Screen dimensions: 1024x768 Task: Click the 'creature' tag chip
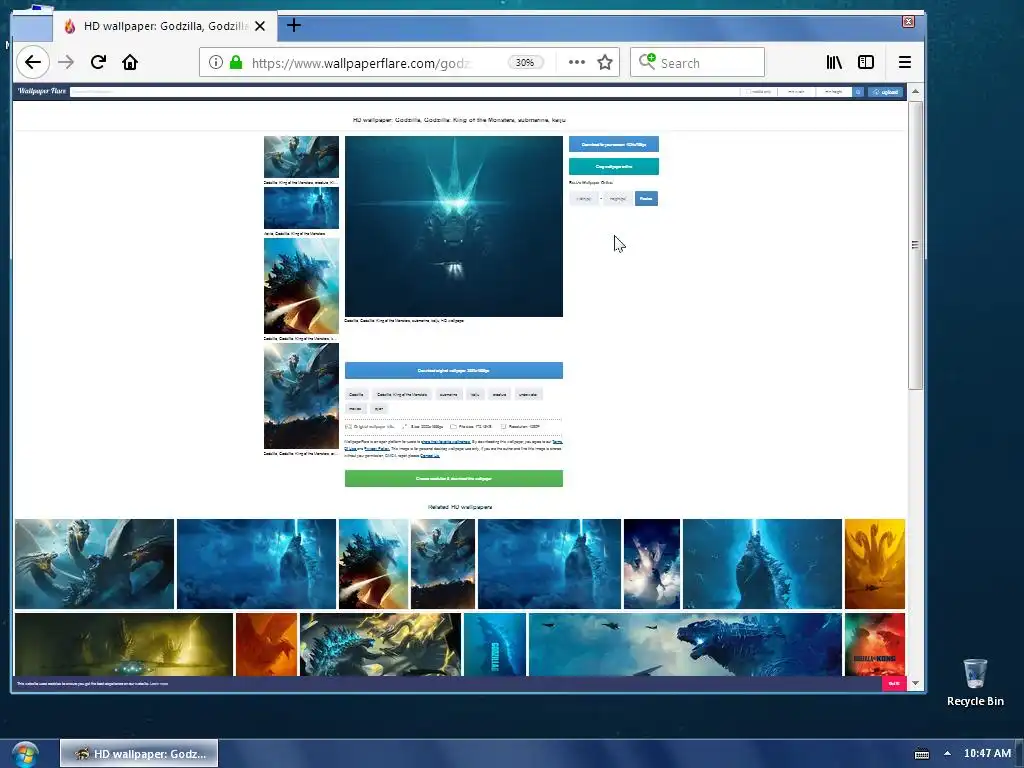click(500, 394)
